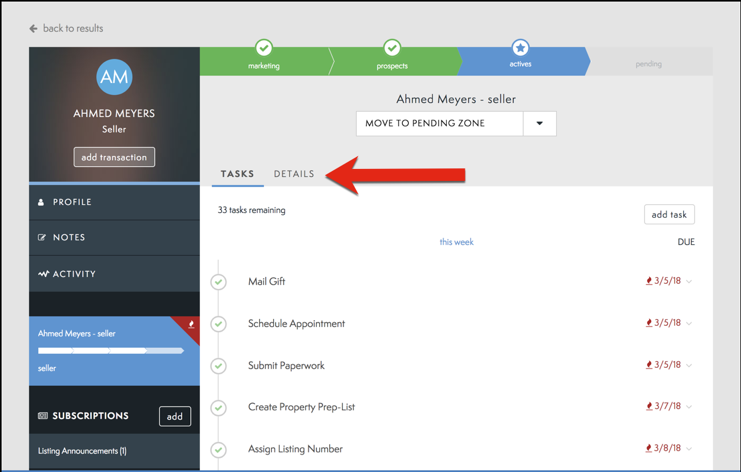Click the flame icon beside Mail Gift date
The height and width of the screenshot is (472, 741).
click(x=649, y=281)
